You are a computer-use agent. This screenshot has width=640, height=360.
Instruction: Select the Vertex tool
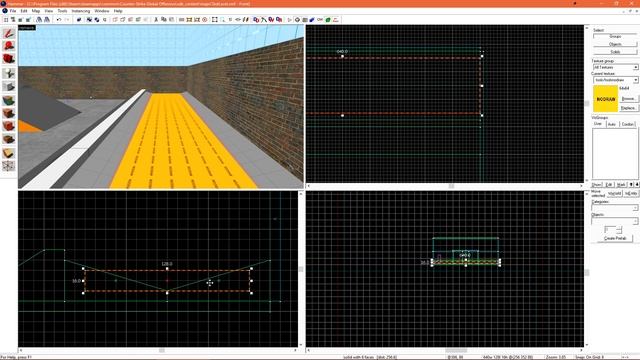click(x=9, y=166)
